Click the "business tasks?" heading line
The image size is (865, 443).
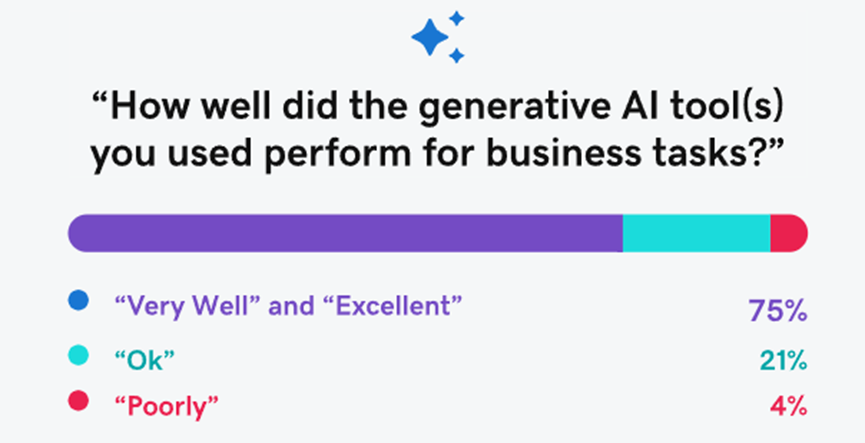click(439, 153)
